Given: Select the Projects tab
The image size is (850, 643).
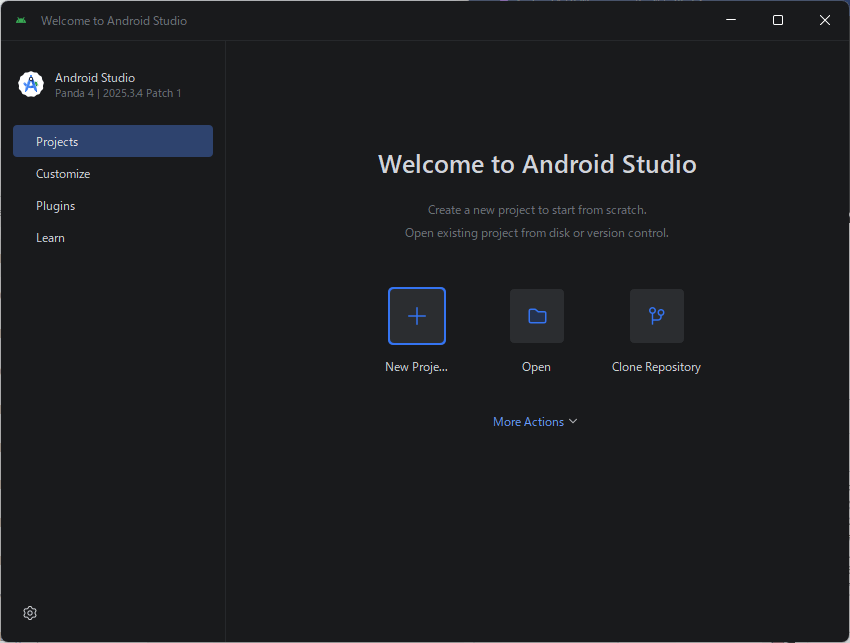Looking at the screenshot, I should click(x=113, y=142).
